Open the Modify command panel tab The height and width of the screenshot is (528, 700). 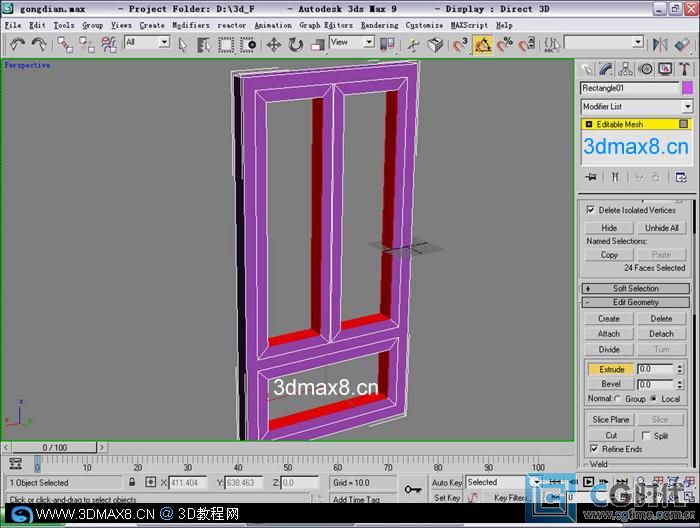tap(606, 69)
